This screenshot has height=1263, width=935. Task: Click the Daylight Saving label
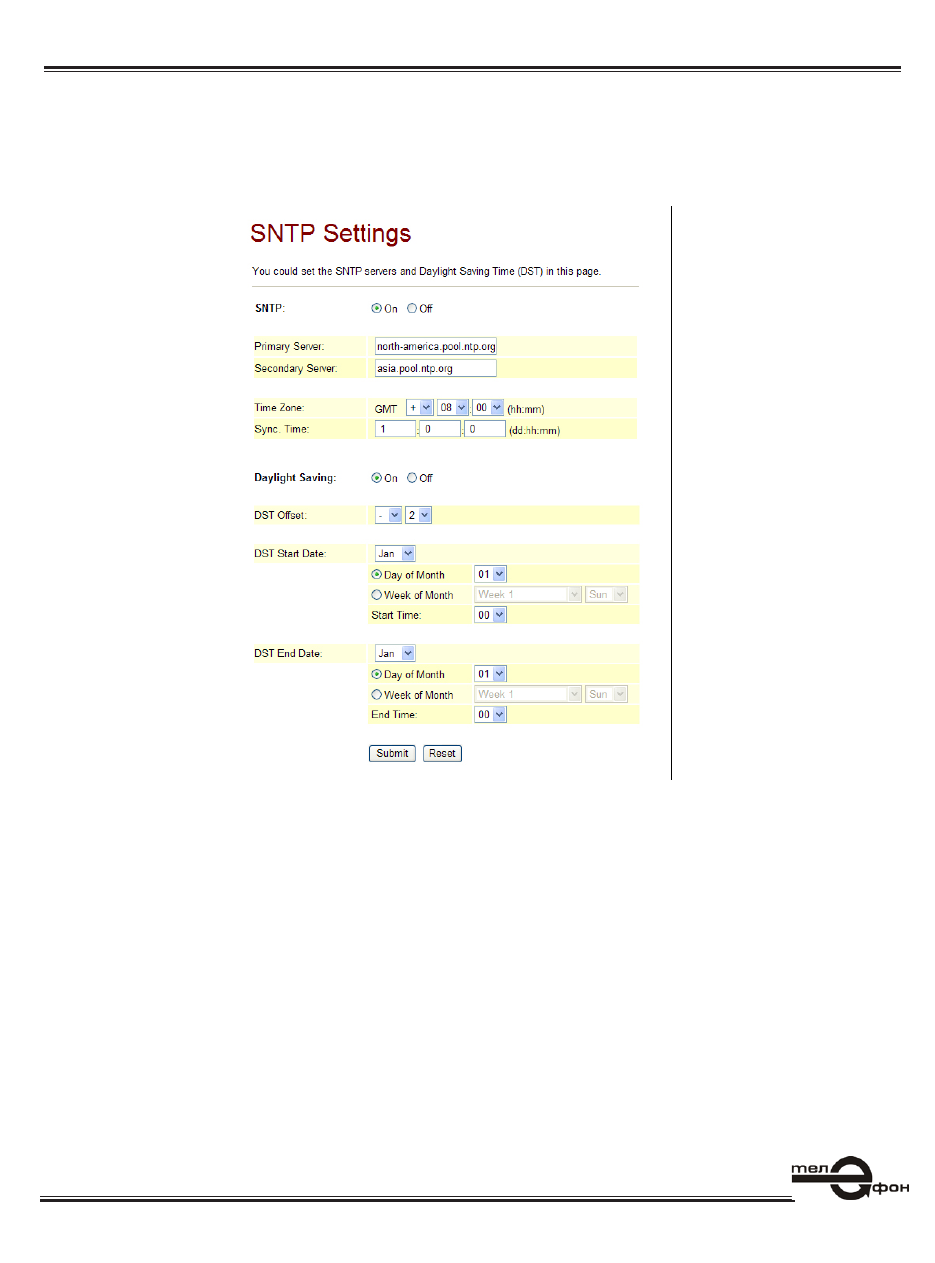point(295,478)
